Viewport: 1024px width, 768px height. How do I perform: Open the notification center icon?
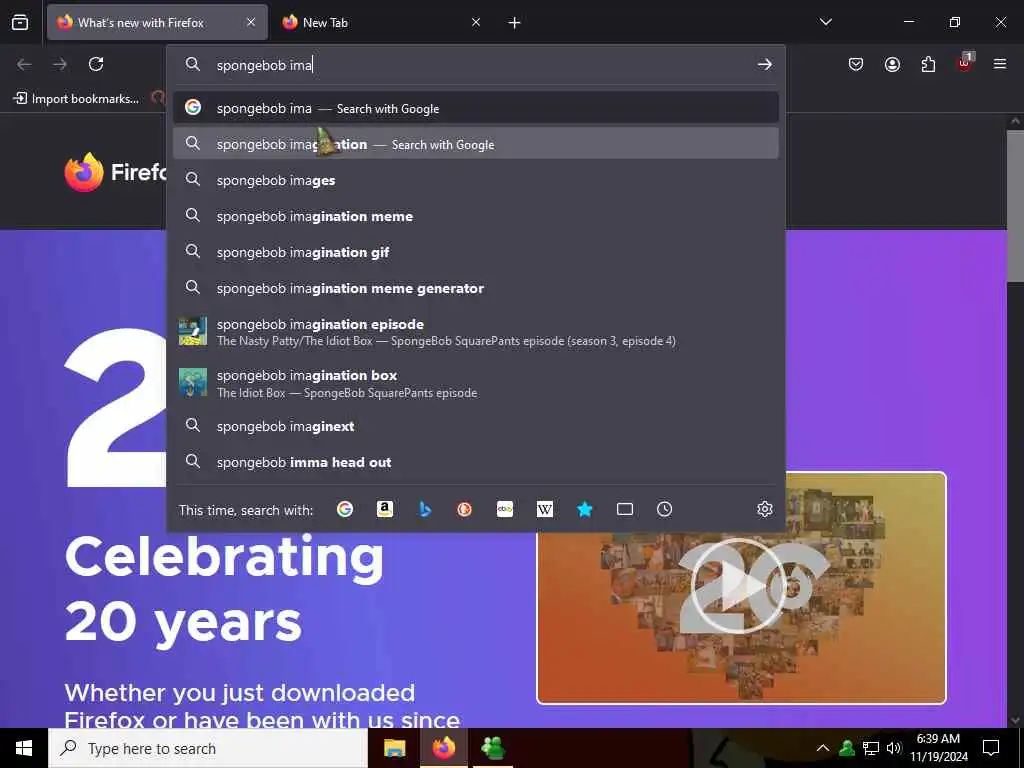991,748
